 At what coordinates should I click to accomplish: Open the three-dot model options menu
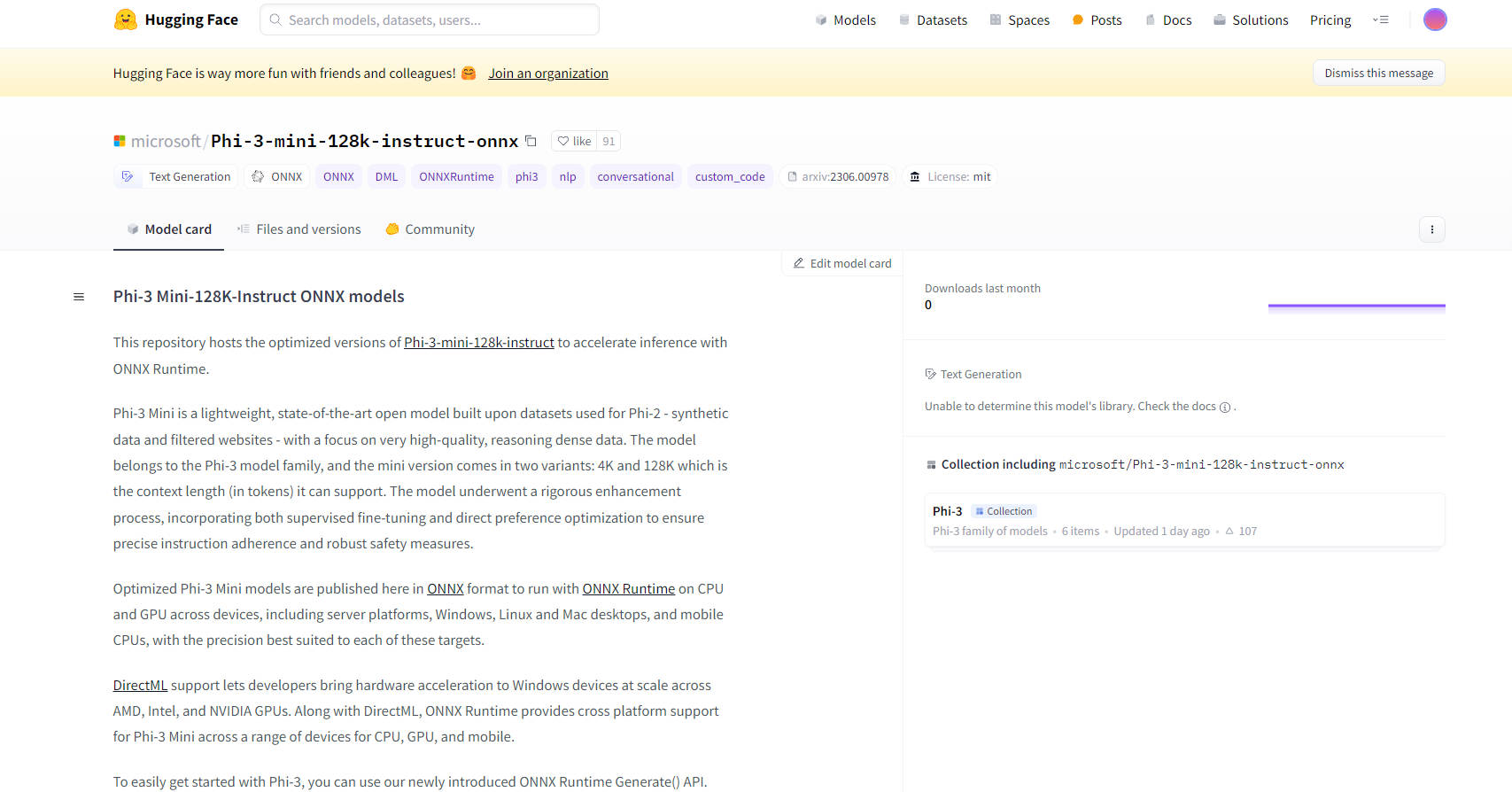coord(1431,229)
